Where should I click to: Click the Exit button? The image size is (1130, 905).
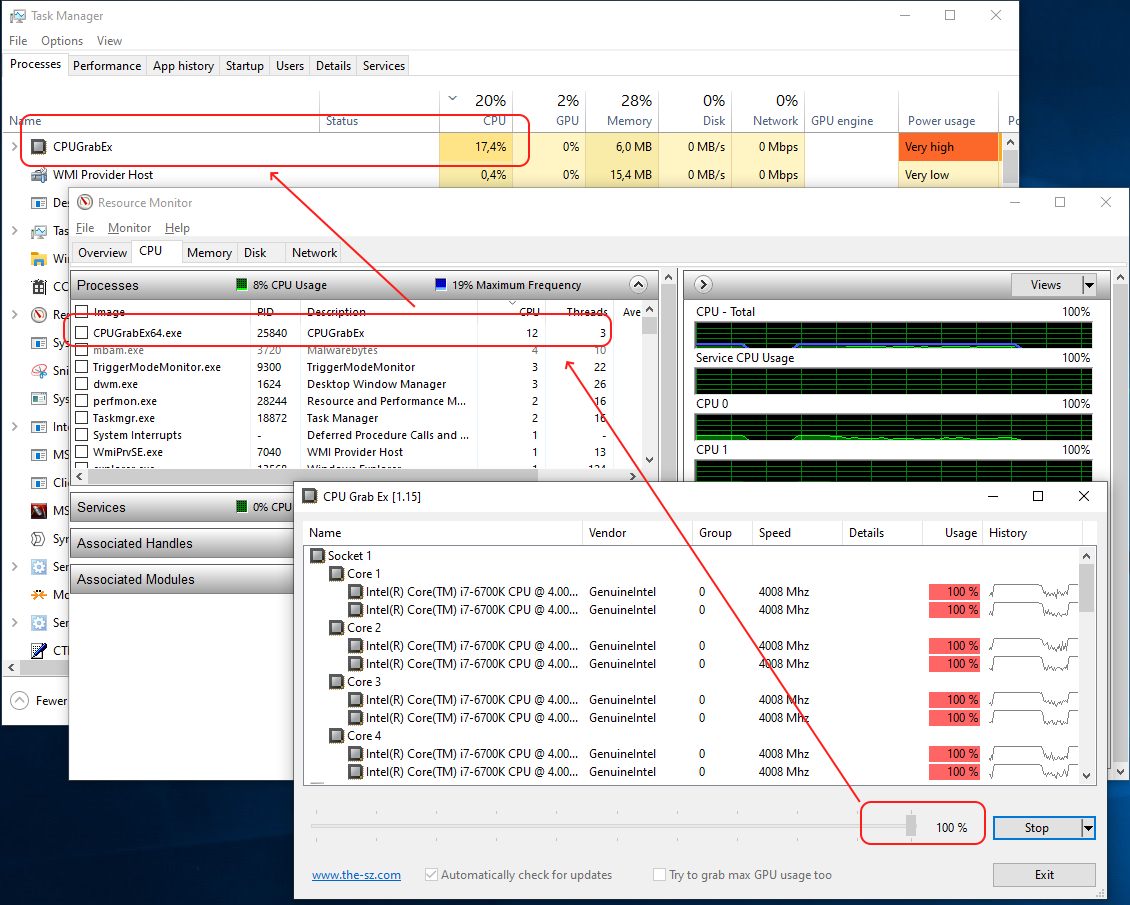[1044, 875]
